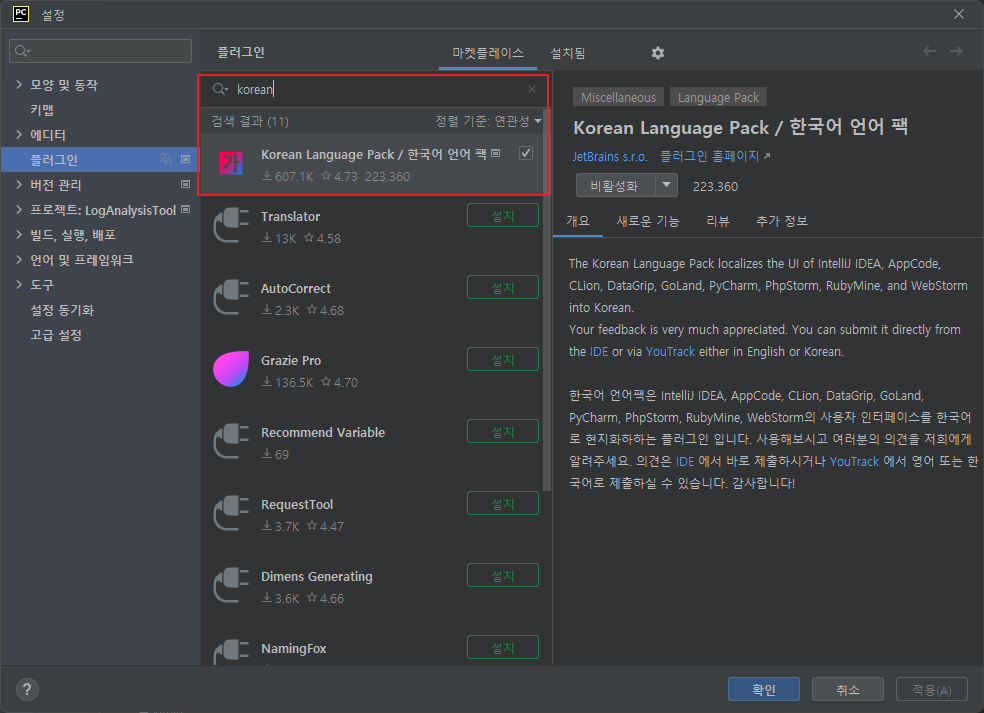Click the IDE link in English description

coord(599,351)
